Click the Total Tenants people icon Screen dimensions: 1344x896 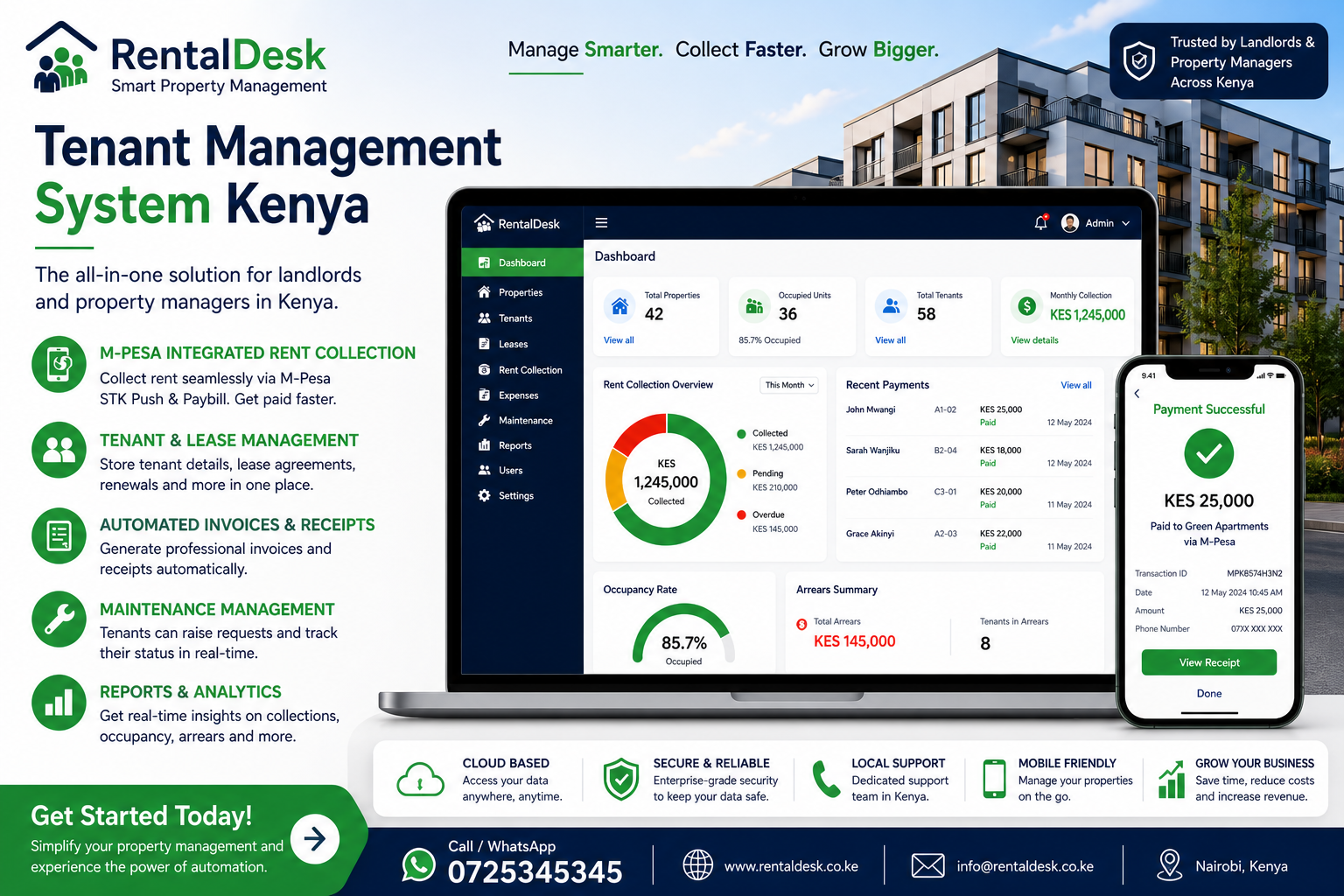coord(891,306)
